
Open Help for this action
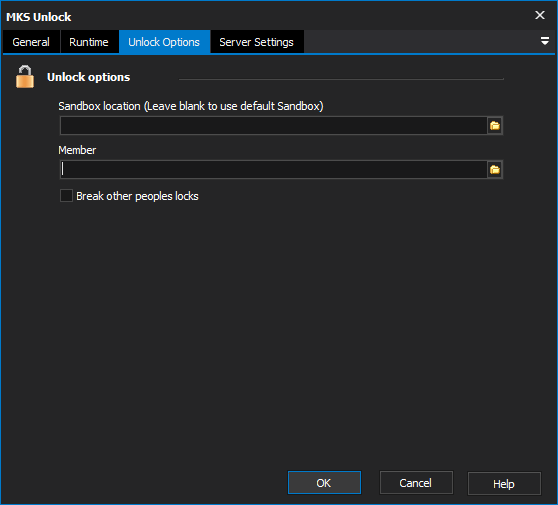click(x=504, y=483)
